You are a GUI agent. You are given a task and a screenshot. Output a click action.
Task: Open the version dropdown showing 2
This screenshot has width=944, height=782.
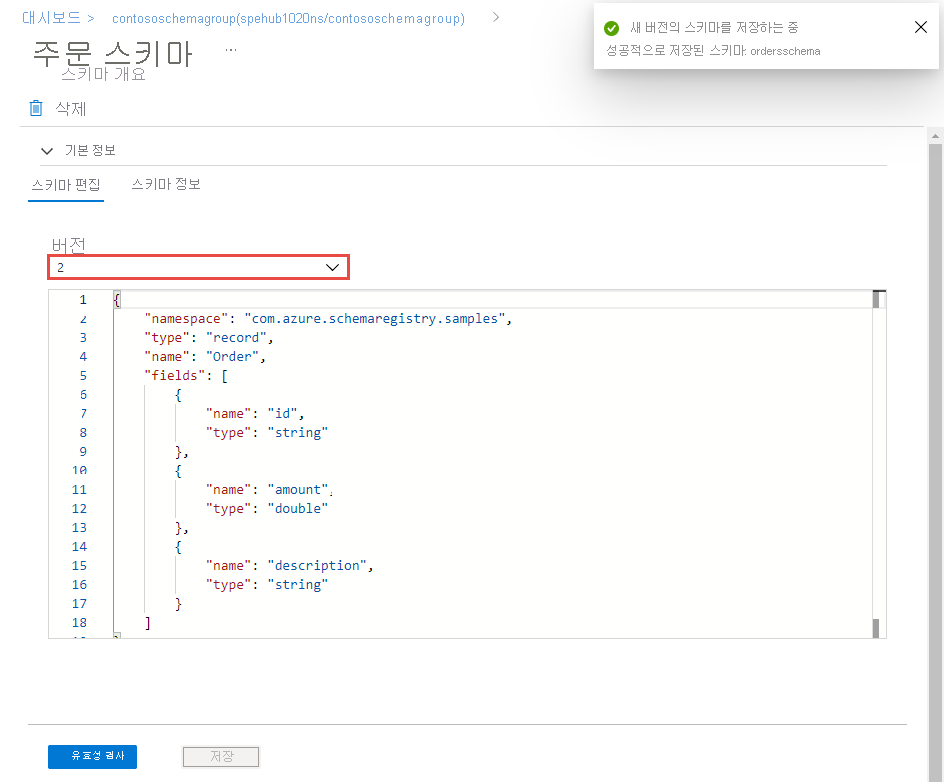pyautogui.click(x=199, y=267)
